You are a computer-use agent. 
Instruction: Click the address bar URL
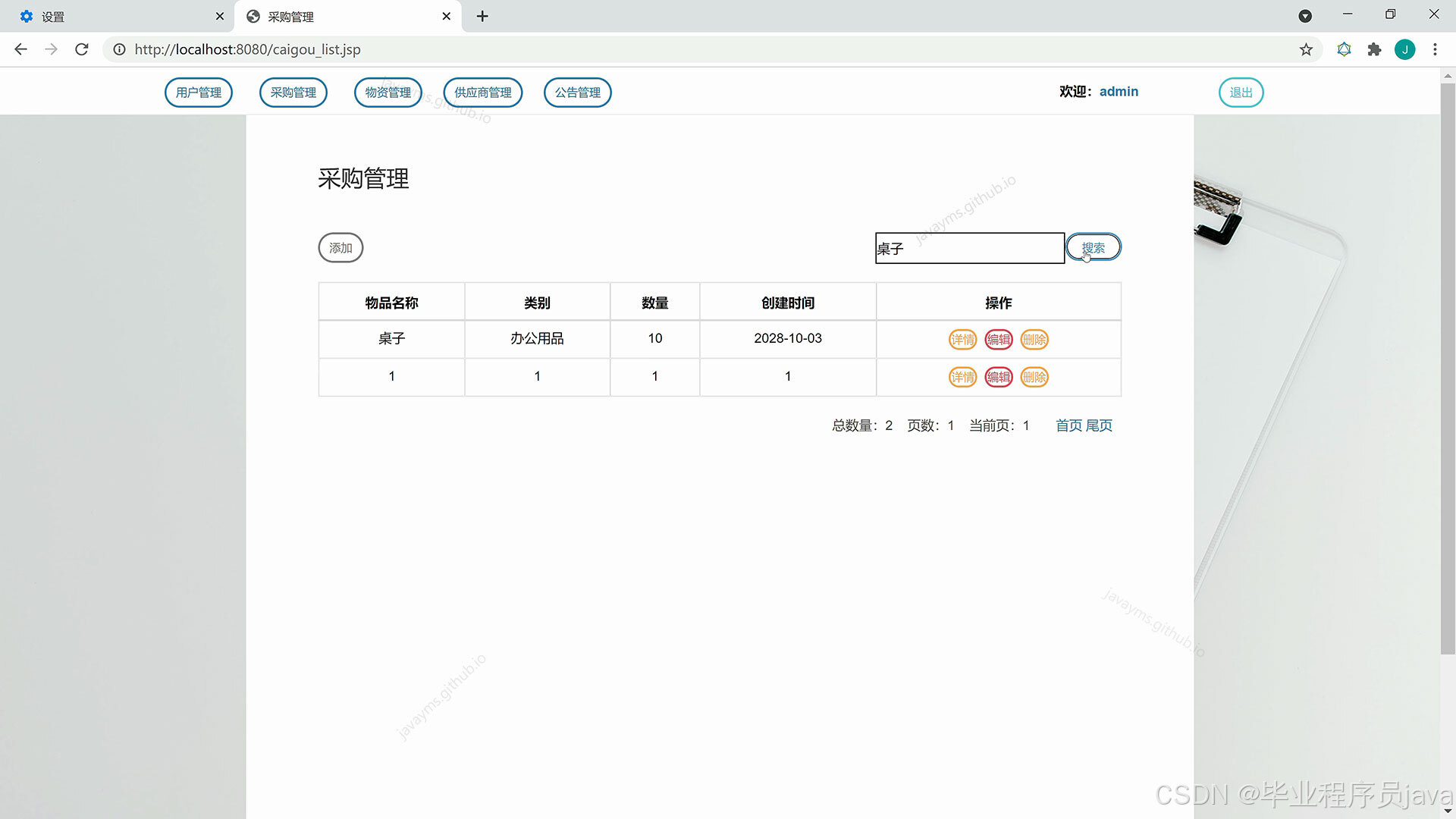point(248,49)
